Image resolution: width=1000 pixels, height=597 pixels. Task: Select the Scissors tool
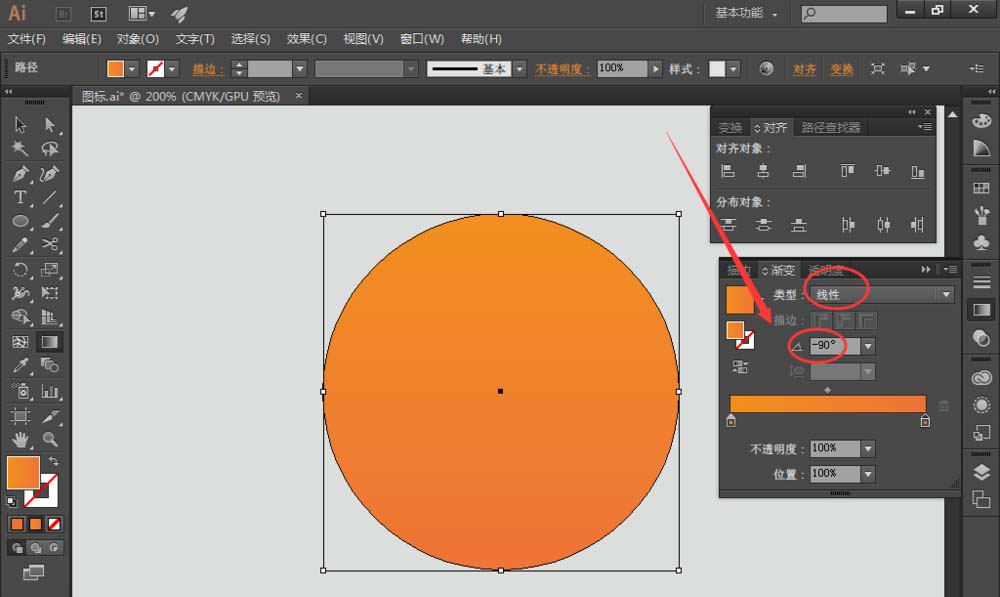49,245
